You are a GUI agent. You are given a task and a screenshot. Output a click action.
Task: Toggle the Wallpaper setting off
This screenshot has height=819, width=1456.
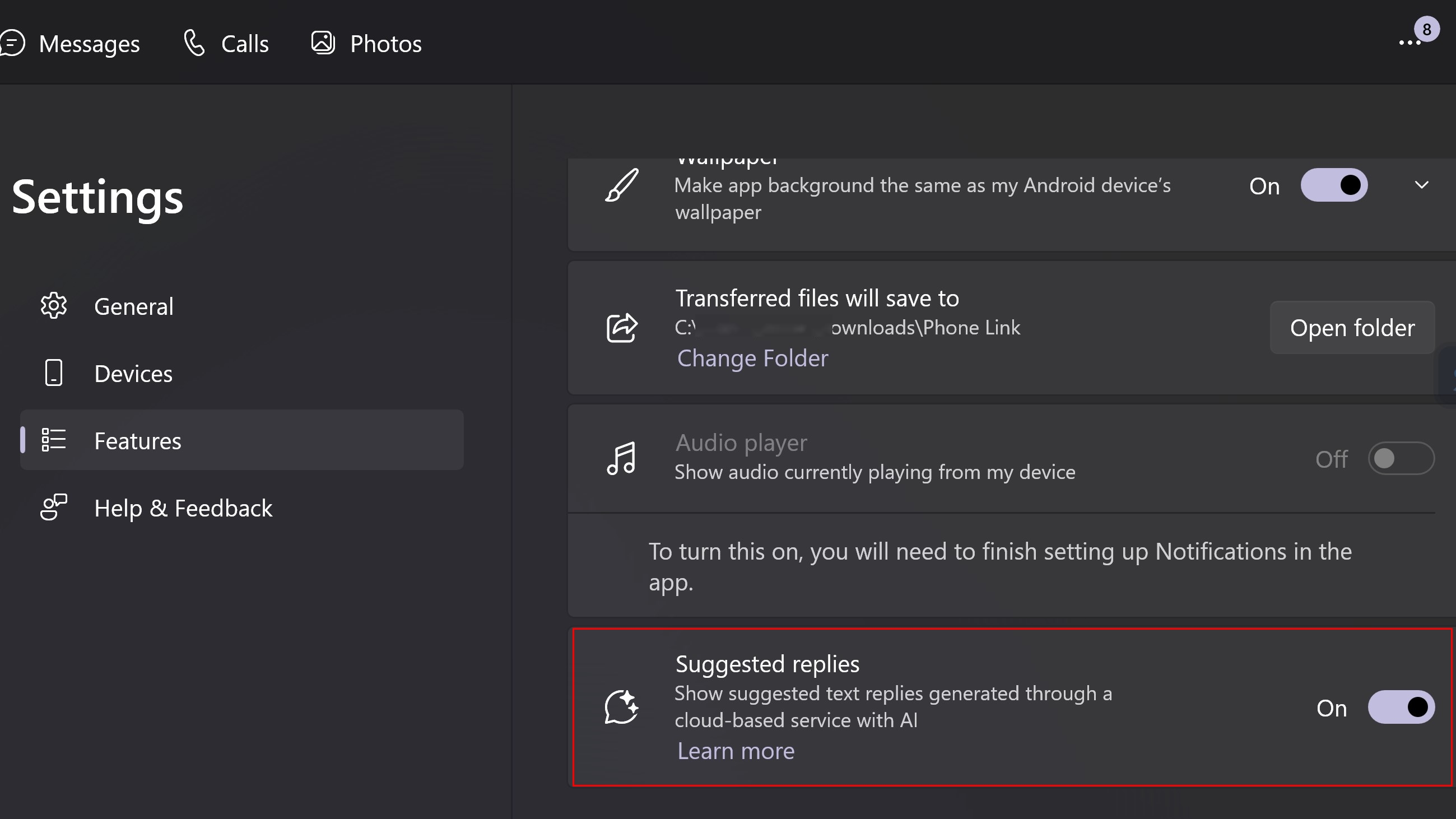tap(1334, 185)
